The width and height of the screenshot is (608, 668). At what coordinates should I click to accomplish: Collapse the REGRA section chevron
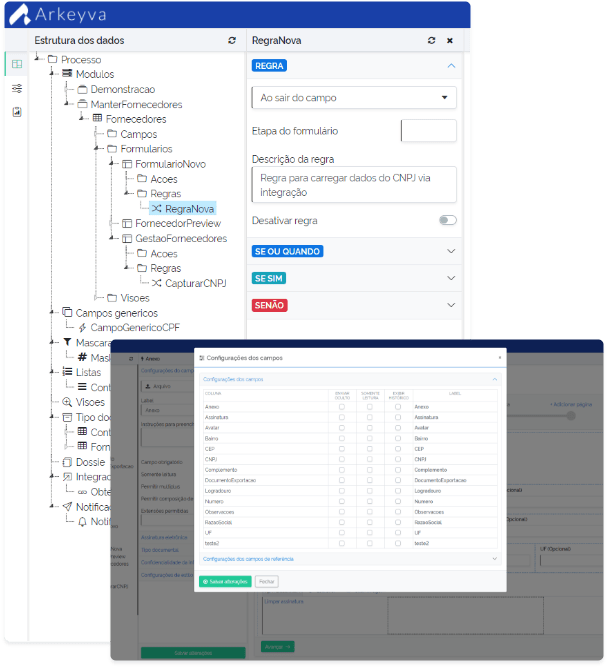(451, 66)
